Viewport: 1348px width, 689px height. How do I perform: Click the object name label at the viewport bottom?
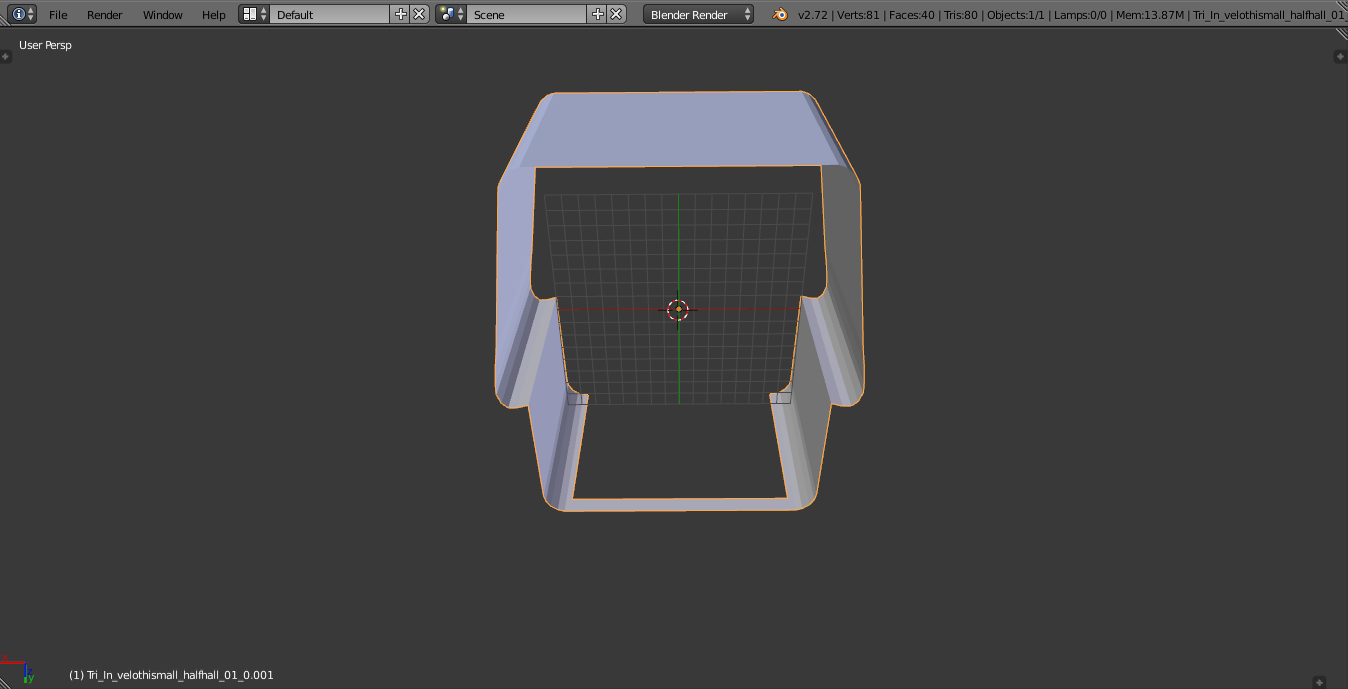171,675
